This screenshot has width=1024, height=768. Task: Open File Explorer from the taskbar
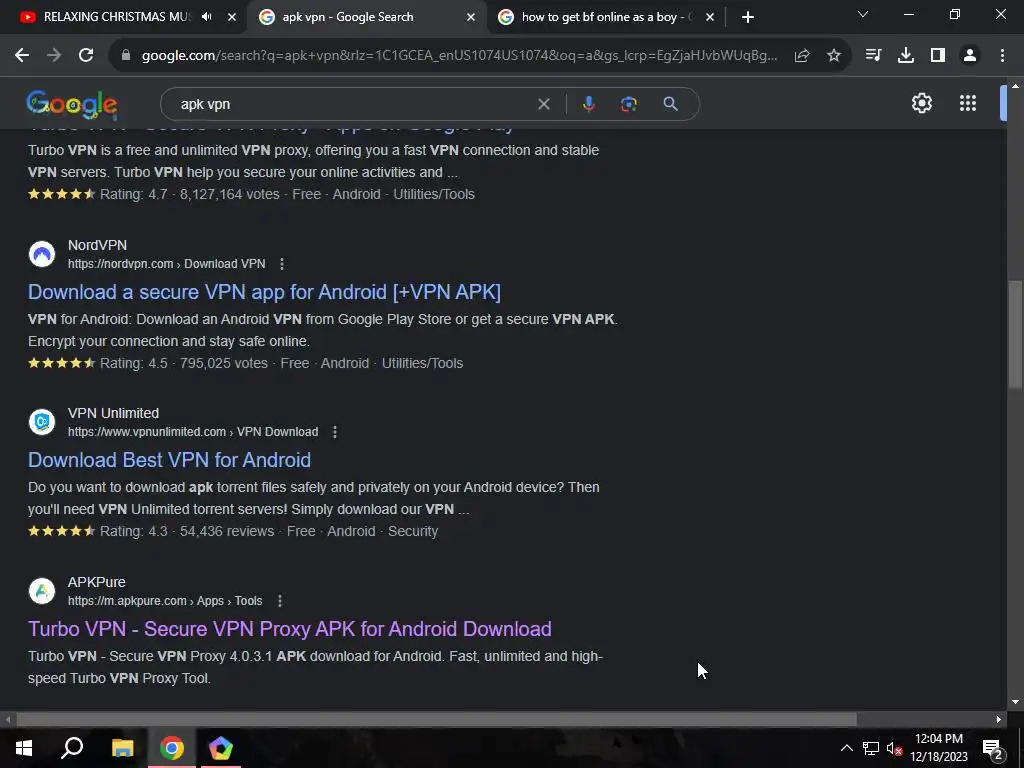point(122,748)
